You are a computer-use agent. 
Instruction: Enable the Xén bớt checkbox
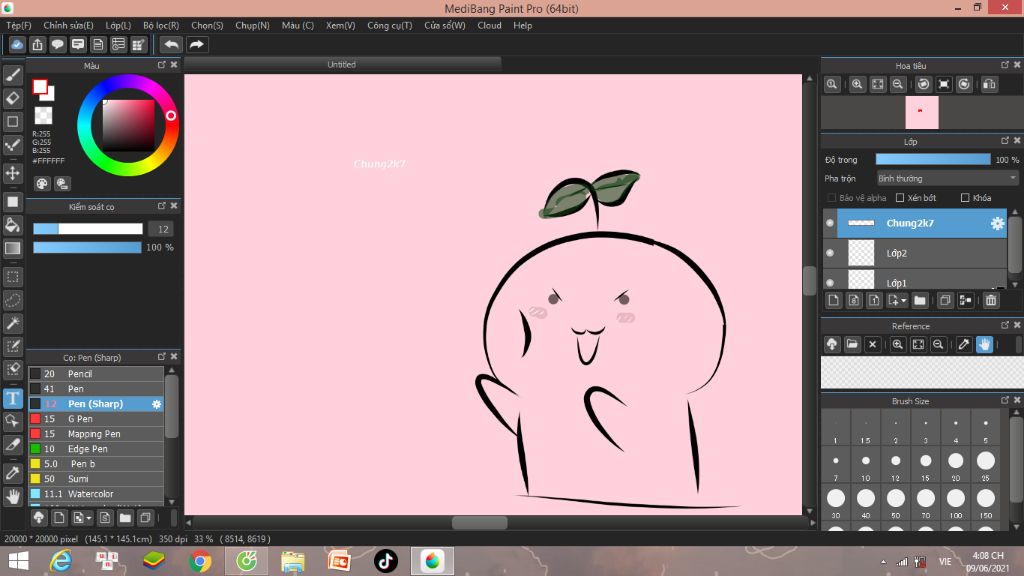click(x=900, y=198)
